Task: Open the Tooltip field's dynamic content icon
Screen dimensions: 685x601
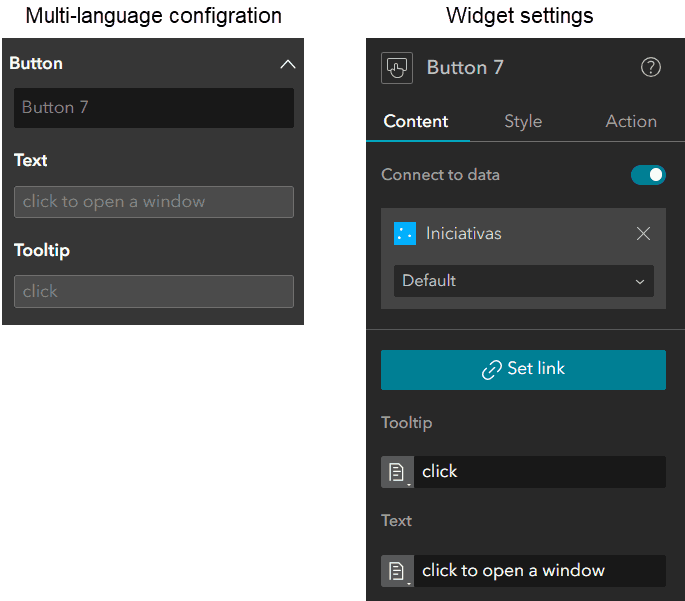Action: [397, 472]
